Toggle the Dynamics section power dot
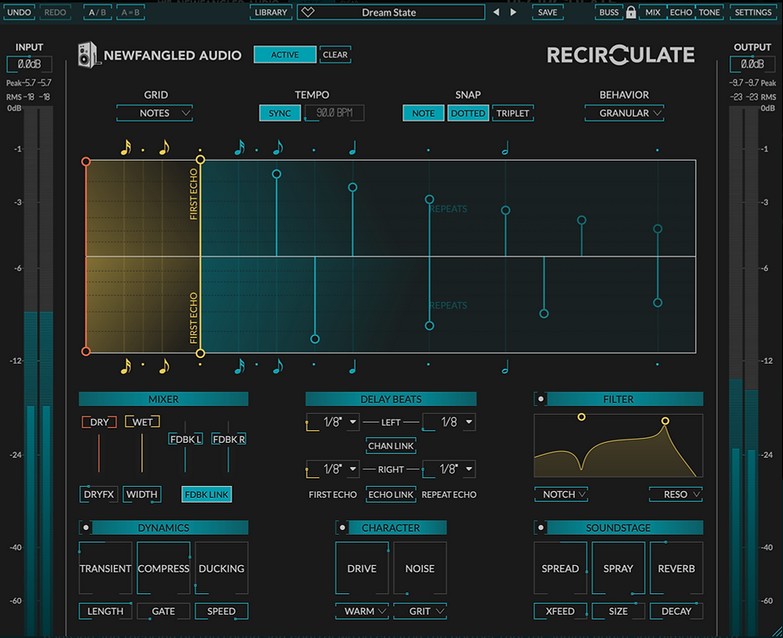 pos(86,528)
